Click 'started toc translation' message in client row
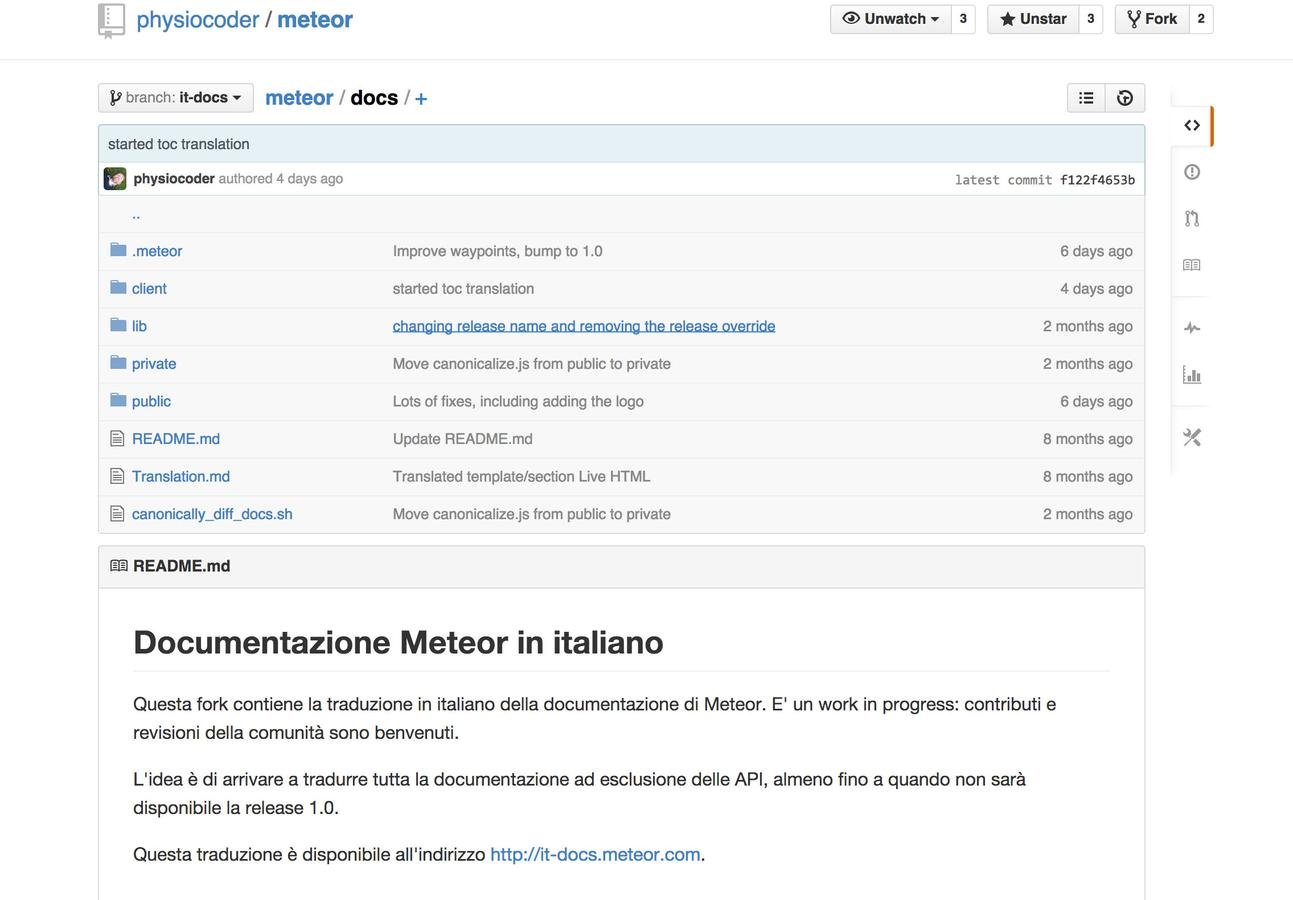 (x=463, y=289)
